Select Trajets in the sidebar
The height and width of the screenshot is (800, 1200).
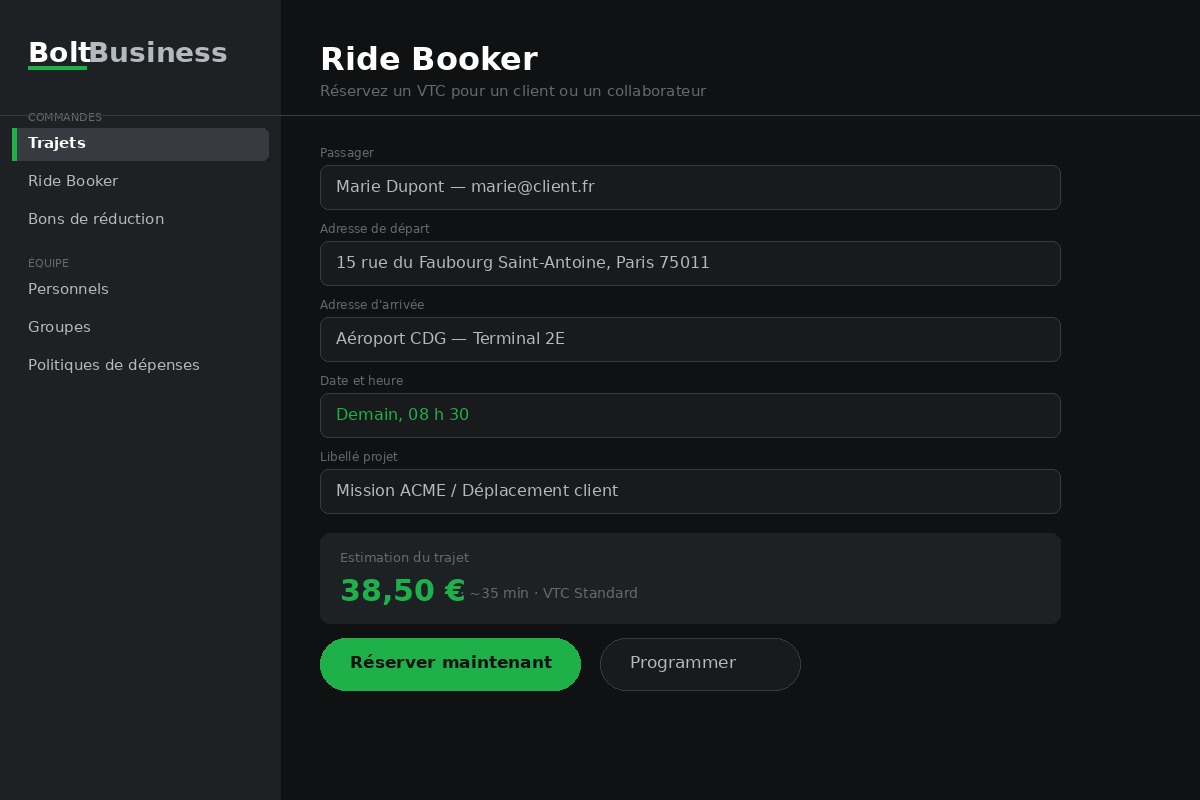point(56,143)
